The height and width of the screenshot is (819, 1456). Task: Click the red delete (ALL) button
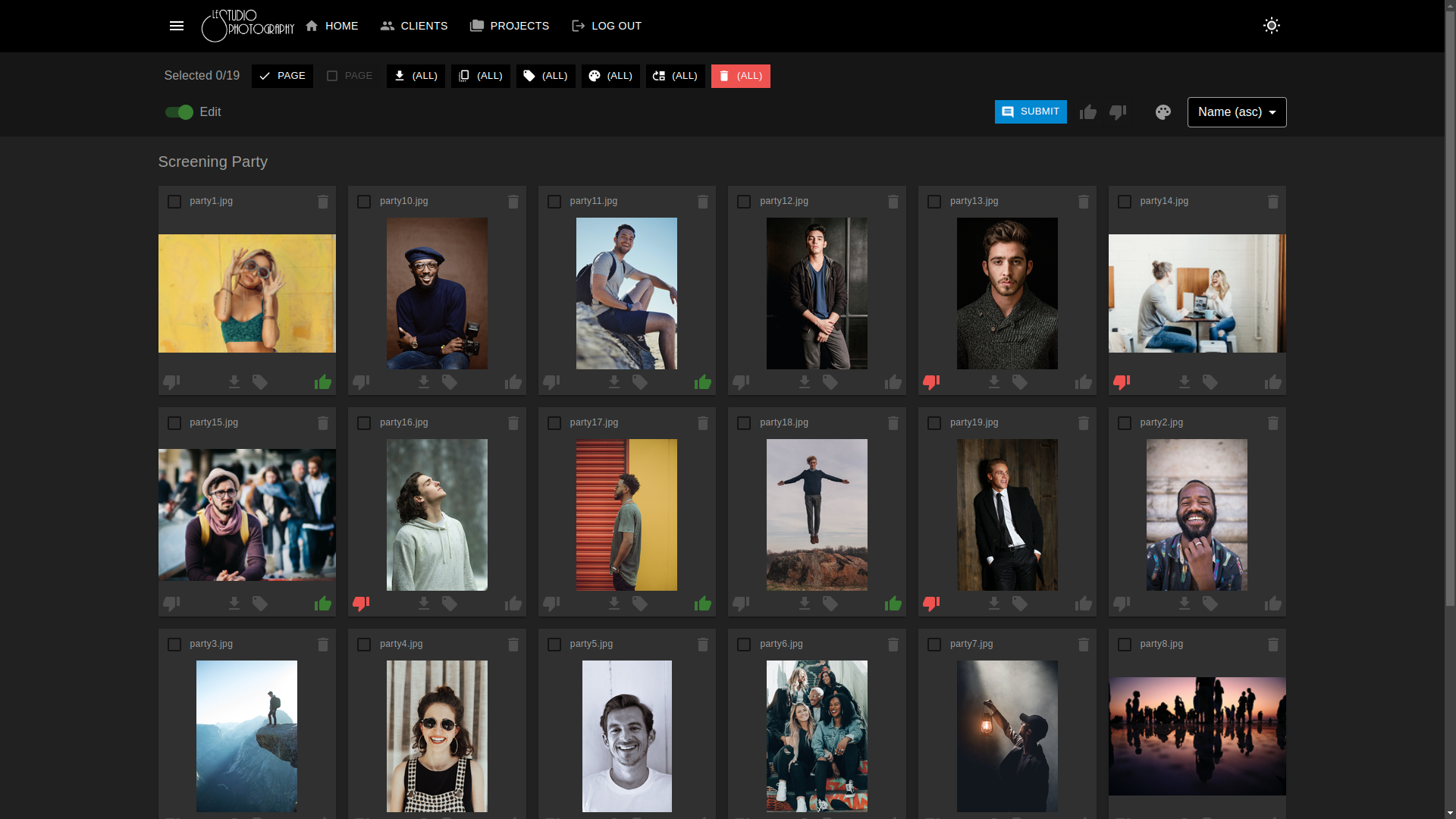coord(740,76)
